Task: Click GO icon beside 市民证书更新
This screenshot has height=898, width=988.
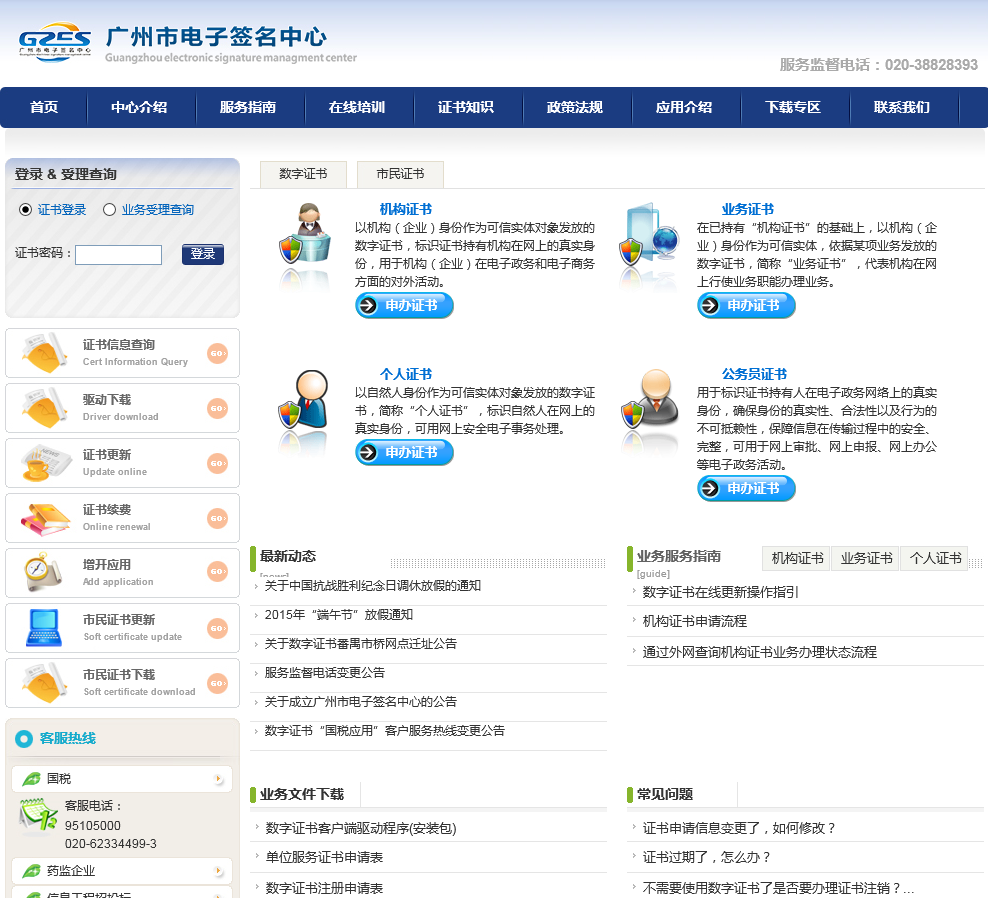Action: [217, 628]
